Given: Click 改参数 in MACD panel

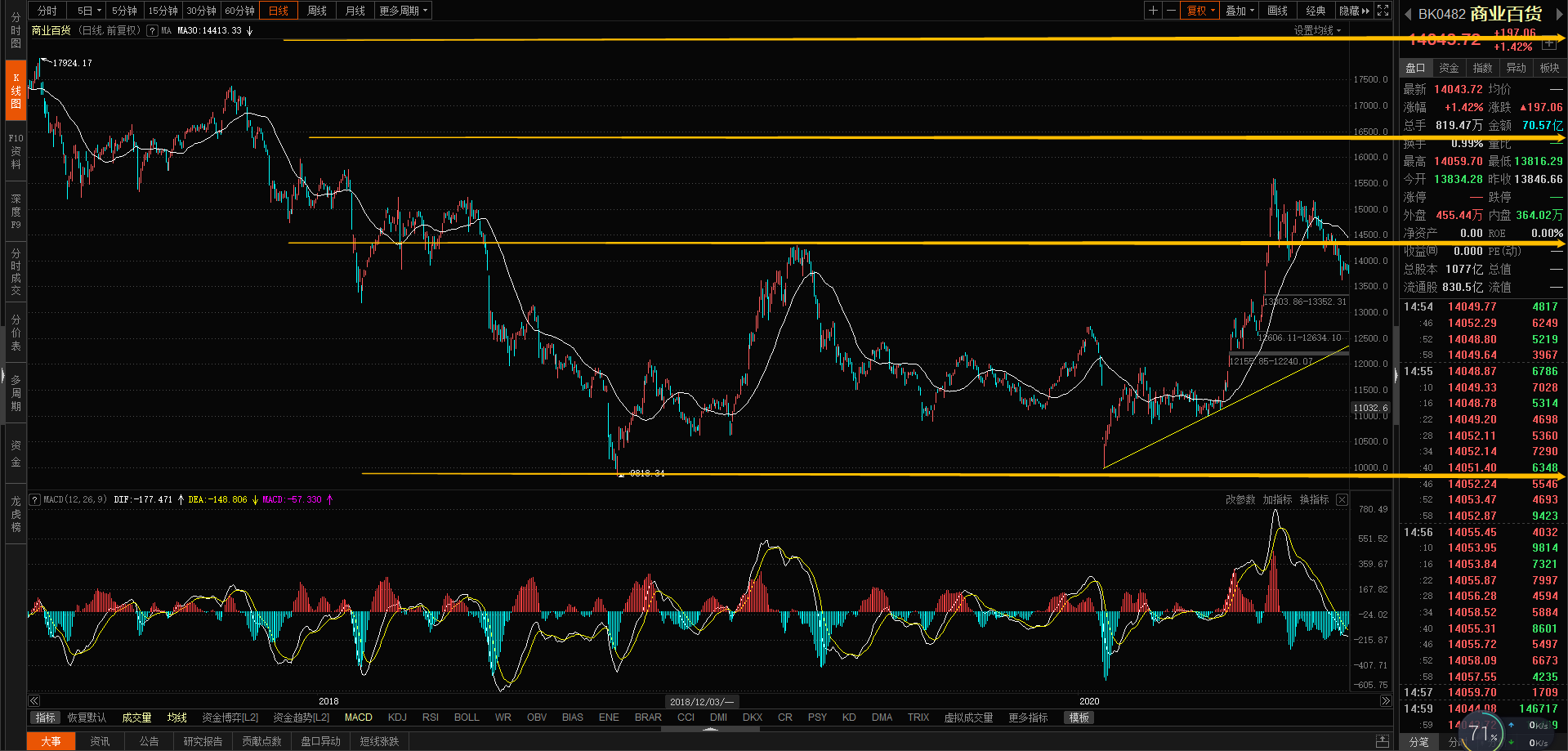Looking at the screenshot, I should (x=1240, y=499).
